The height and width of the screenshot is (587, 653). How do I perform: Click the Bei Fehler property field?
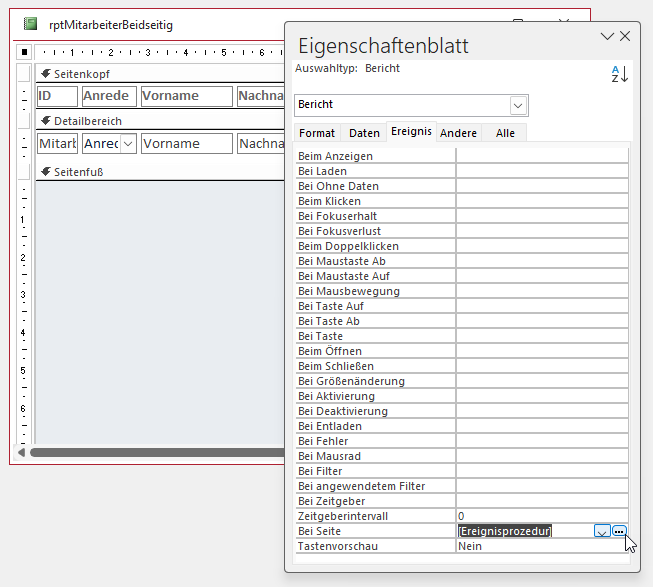(542, 441)
